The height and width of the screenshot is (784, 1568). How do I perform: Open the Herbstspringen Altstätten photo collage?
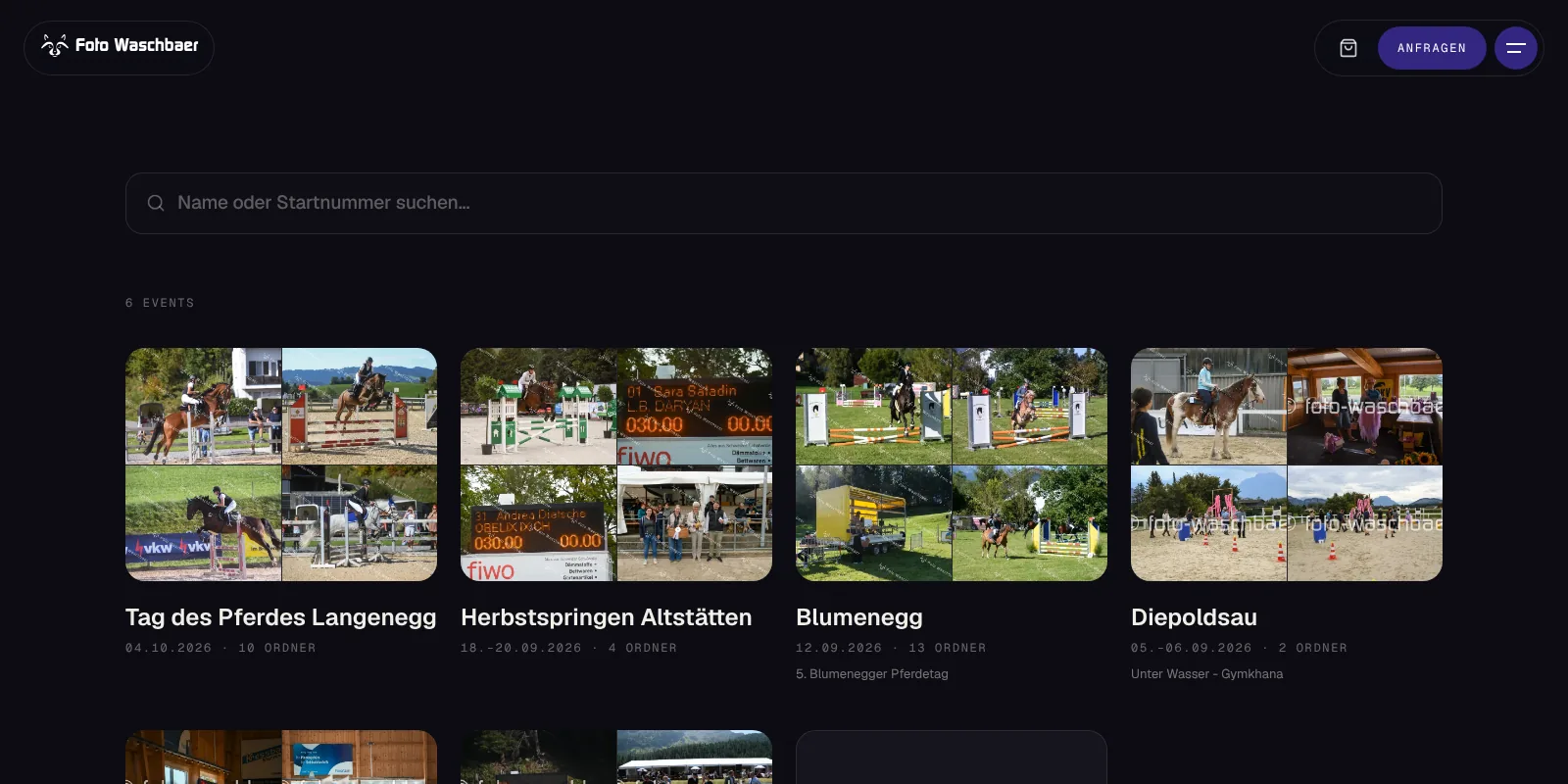[x=616, y=465]
